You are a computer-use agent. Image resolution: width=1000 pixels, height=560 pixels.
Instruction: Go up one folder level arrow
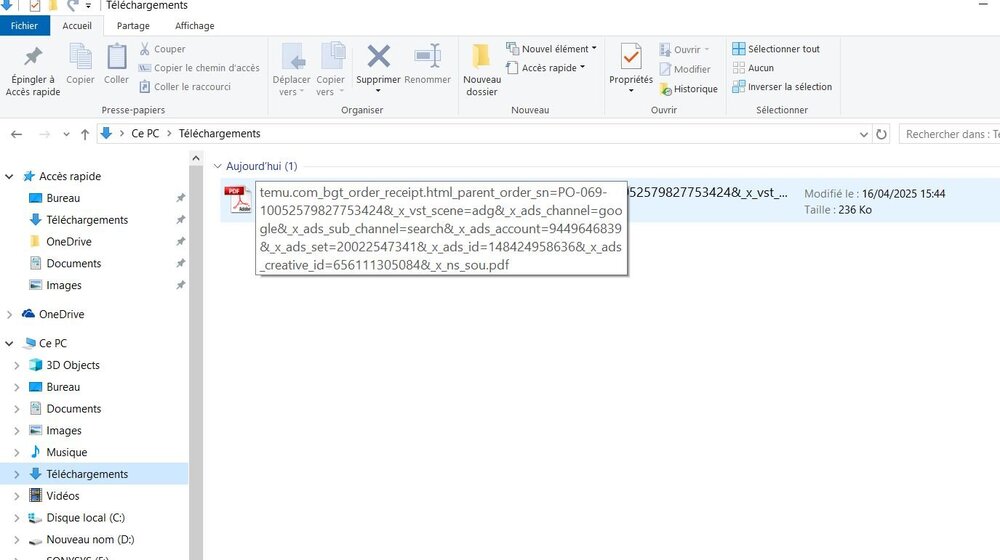(85, 134)
